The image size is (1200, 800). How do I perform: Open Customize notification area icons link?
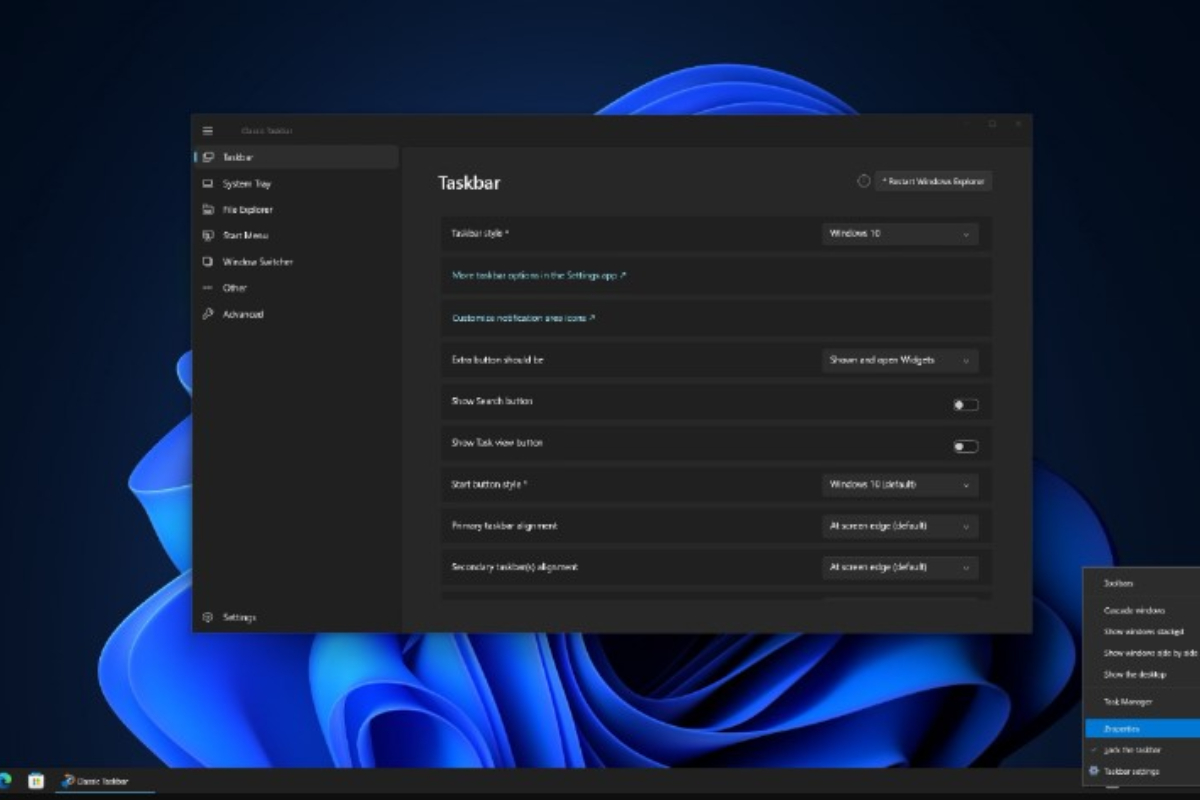tap(523, 318)
